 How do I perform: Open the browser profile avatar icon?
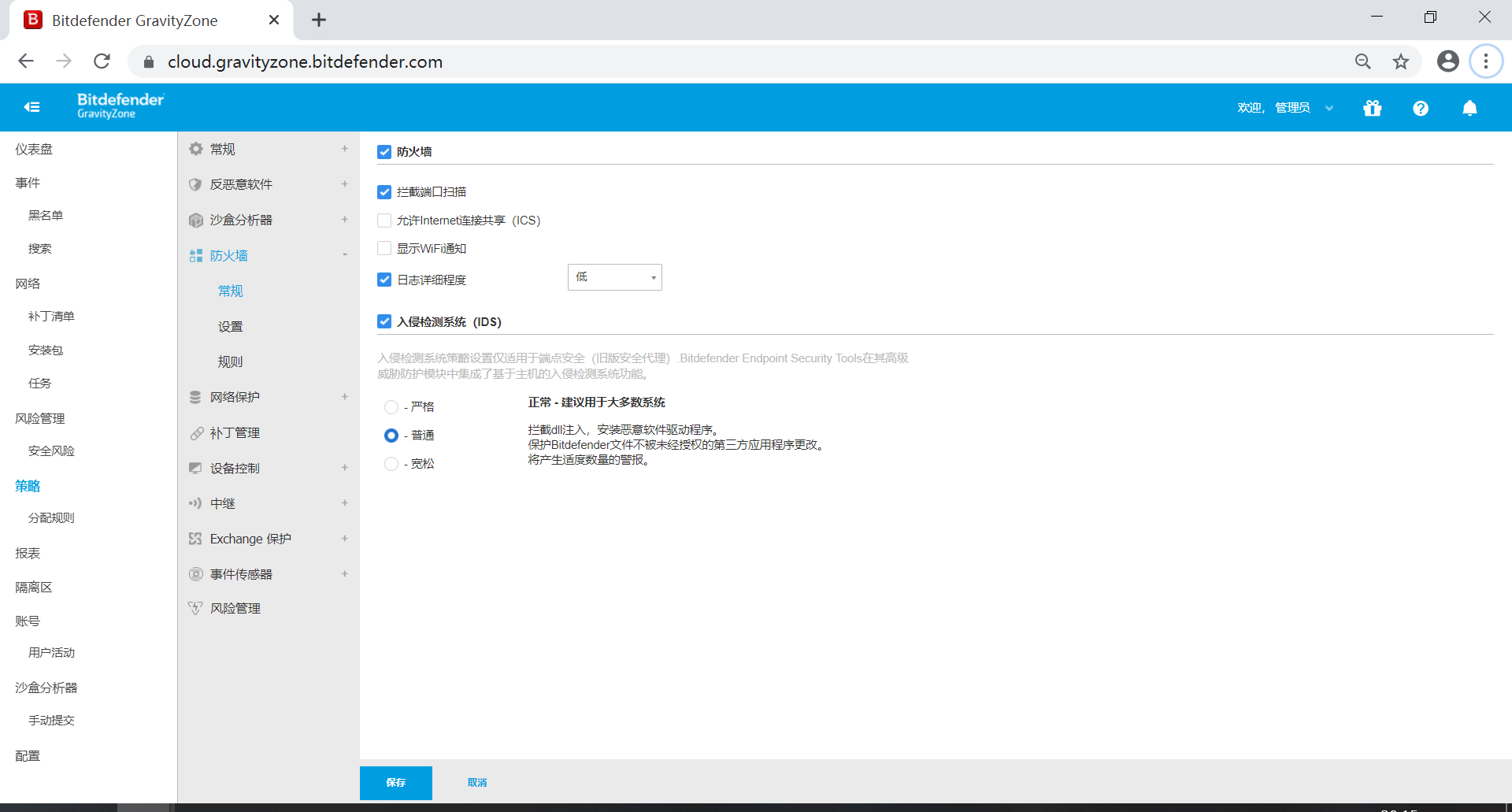(1447, 61)
